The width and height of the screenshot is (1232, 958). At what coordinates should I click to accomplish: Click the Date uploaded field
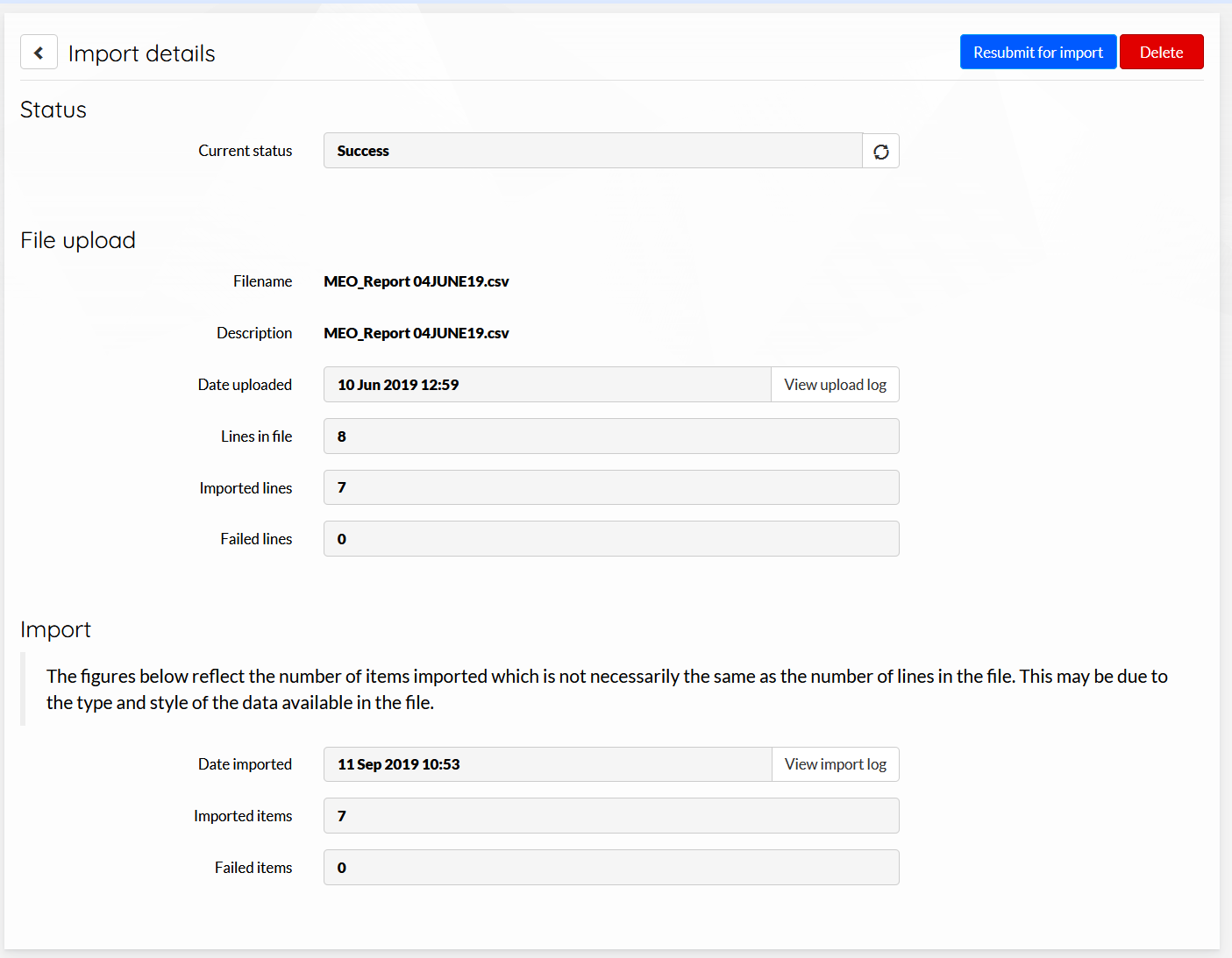click(x=547, y=385)
